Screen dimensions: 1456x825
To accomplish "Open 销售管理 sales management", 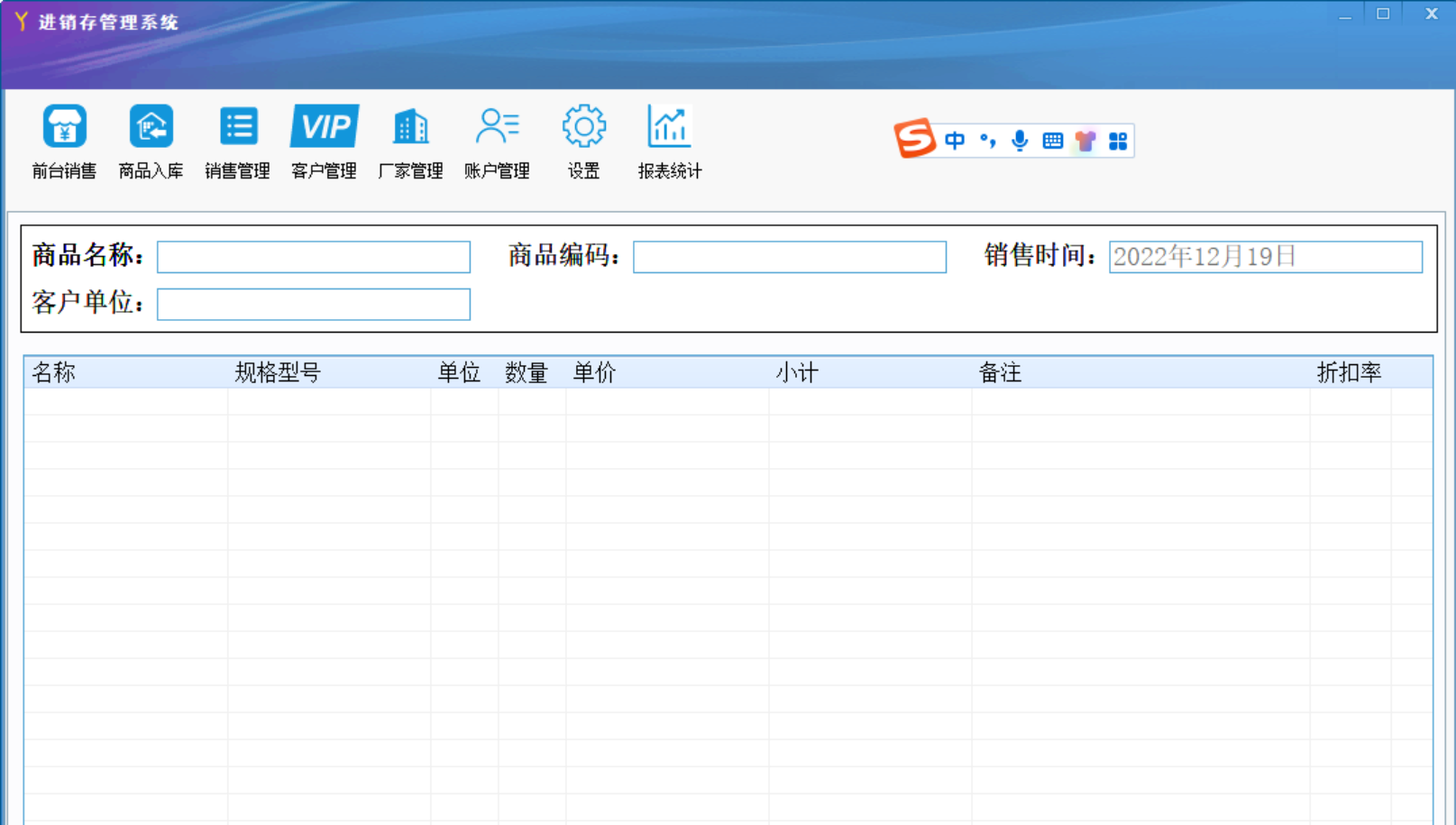I will click(x=237, y=141).
